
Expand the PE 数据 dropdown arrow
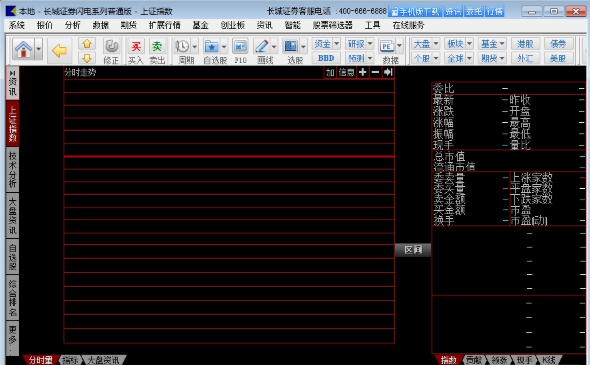point(399,46)
